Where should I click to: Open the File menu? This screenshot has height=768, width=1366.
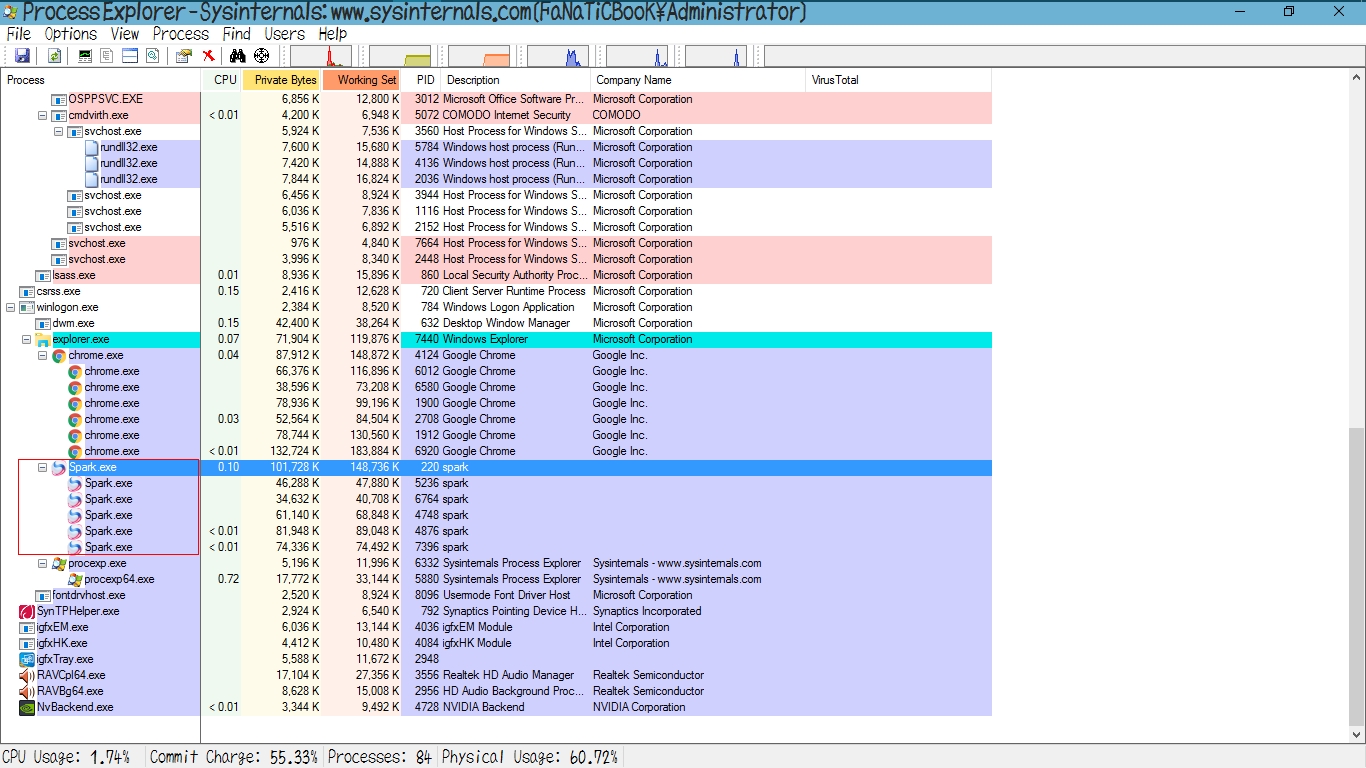(x=19, y=34)
